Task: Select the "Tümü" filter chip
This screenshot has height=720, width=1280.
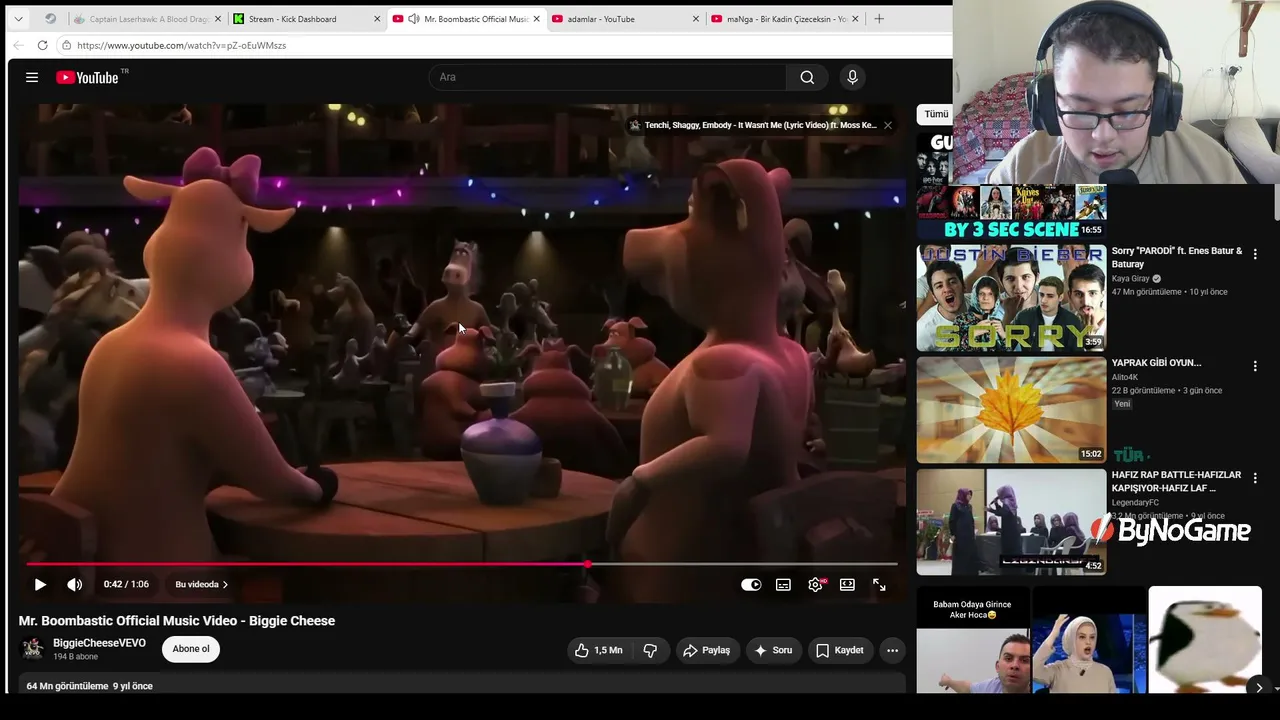Action: 936,114
